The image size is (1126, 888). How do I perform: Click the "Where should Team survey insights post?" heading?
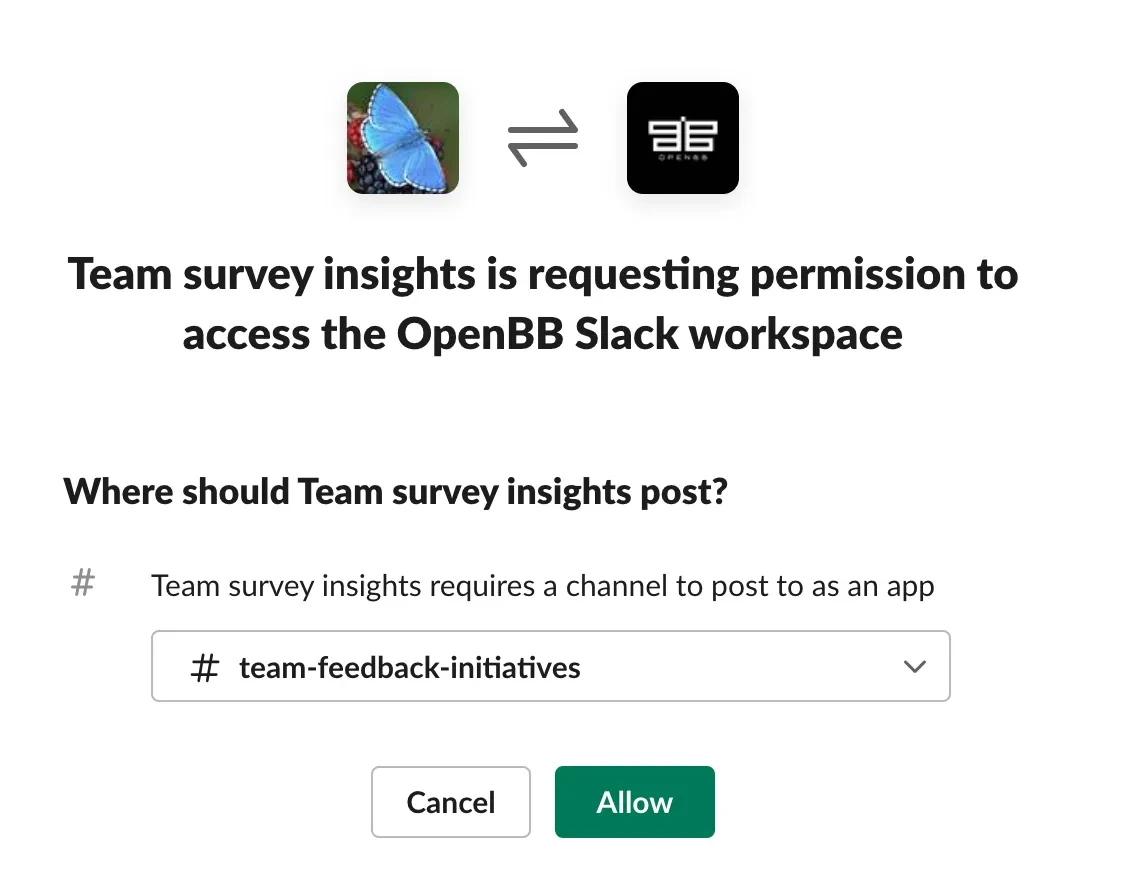pos(394,492)
